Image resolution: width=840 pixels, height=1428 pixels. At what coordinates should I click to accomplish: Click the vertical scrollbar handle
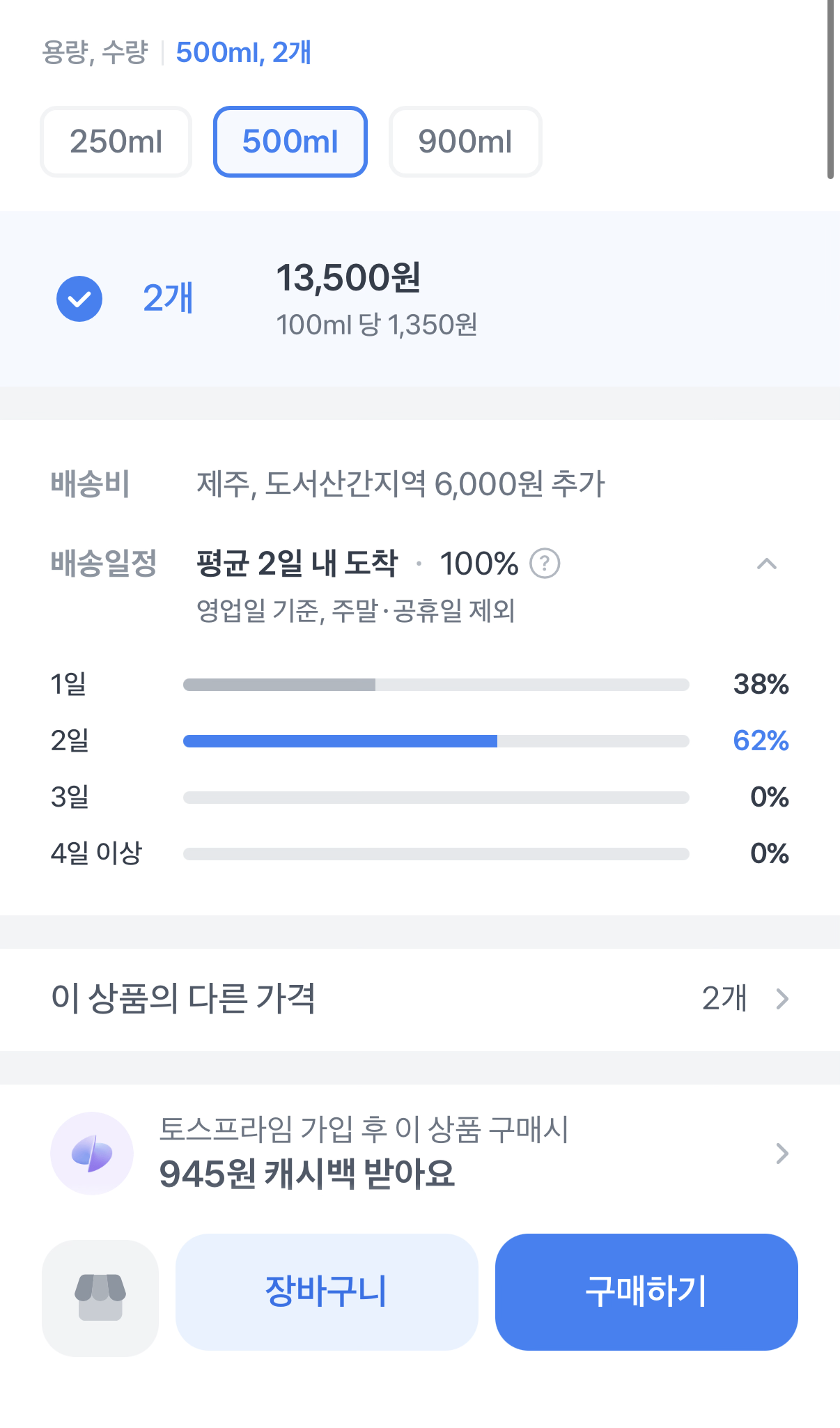(830, 89)
